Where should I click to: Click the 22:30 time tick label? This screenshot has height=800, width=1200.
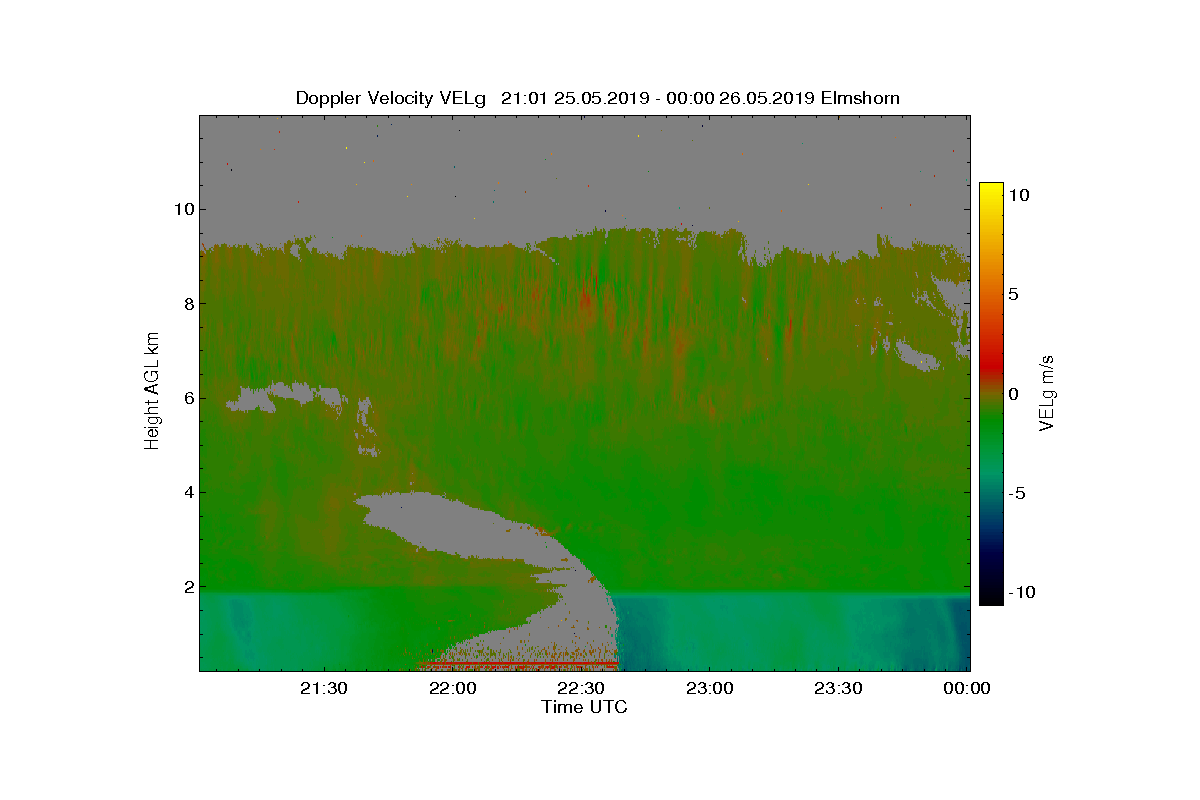click(x=583, y=688)
